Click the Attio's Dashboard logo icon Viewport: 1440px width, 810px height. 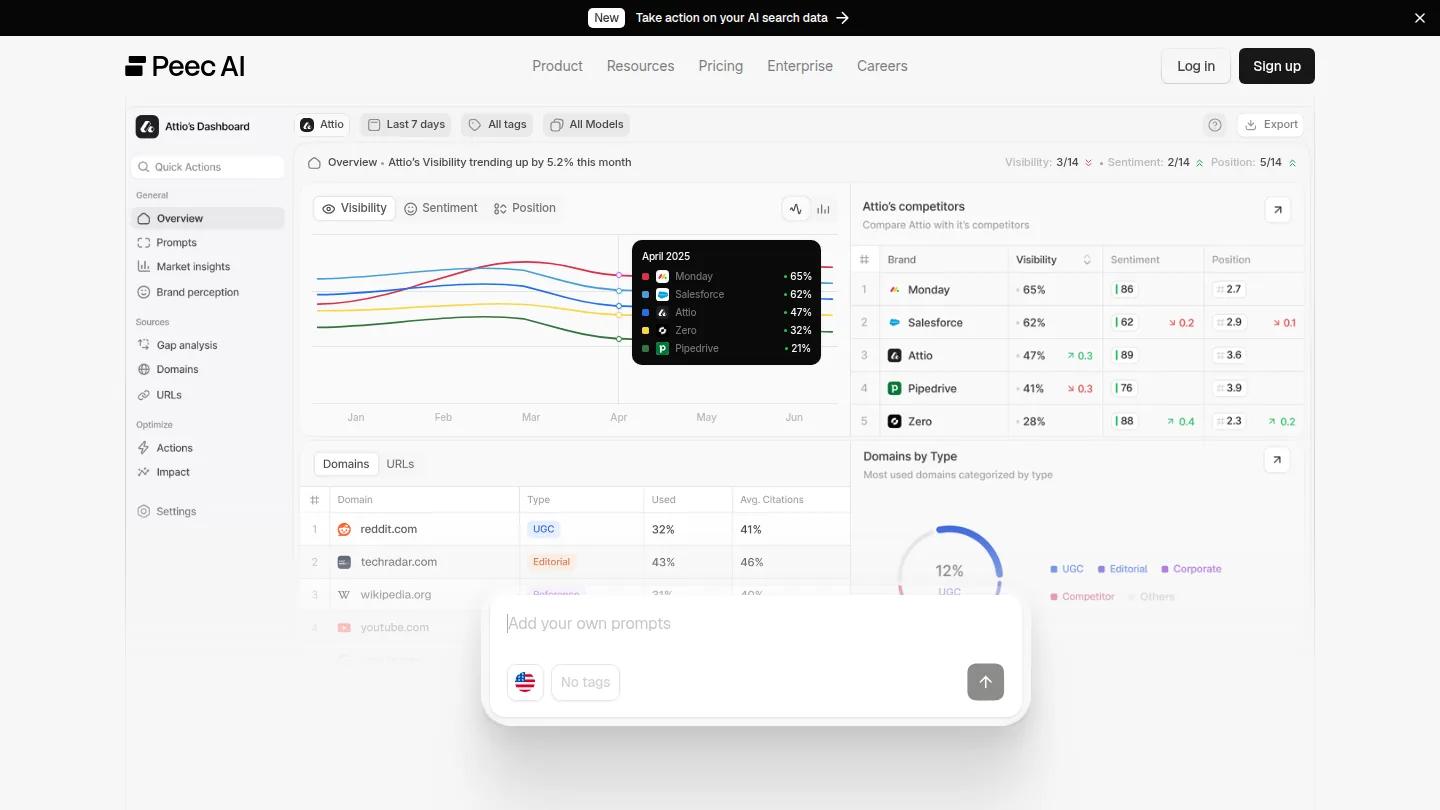click(x=147, y=126)
